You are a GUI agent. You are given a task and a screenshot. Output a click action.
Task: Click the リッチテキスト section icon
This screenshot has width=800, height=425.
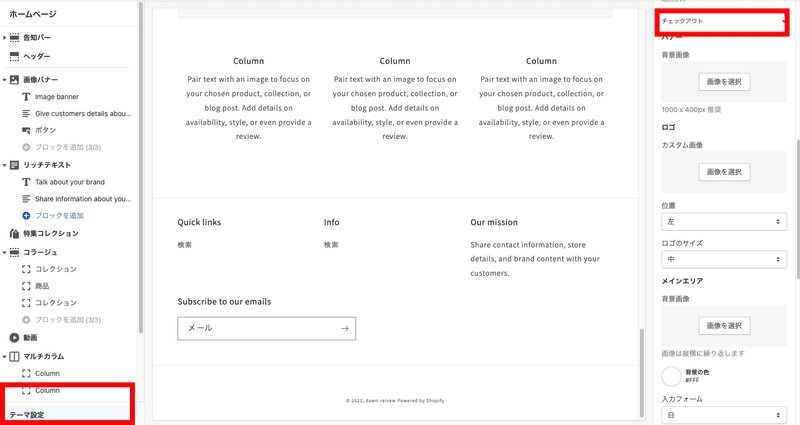click(x=14, y=165)
